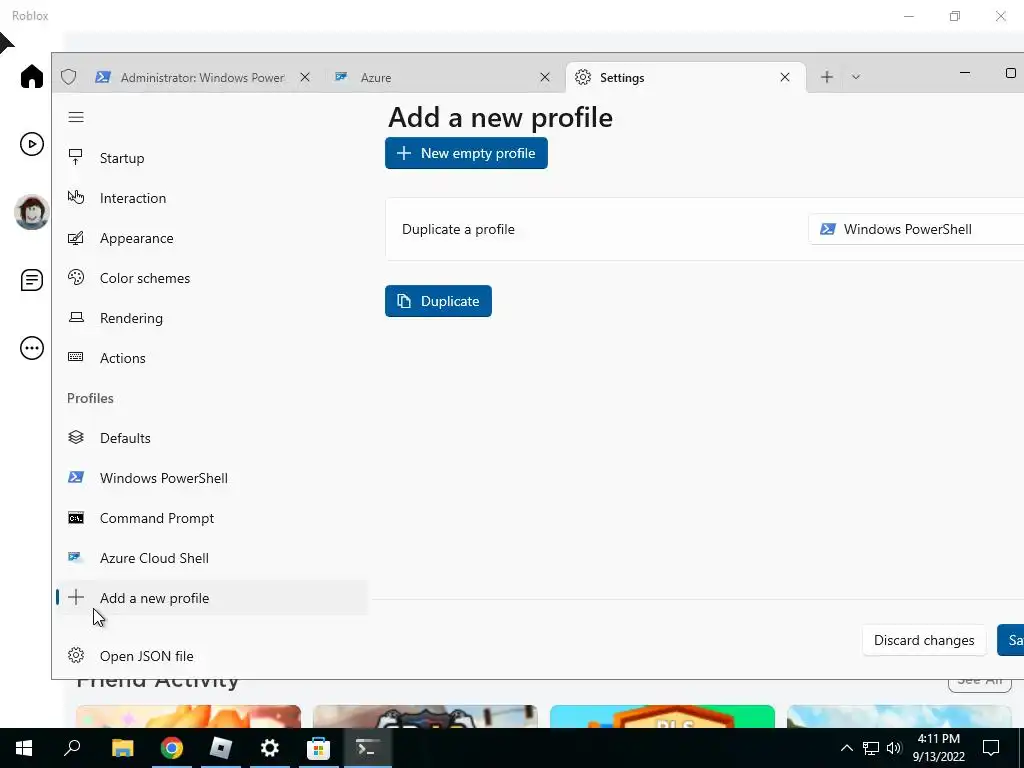1024x768 pixels.
Task: Open taskbar Search magnifier
Action: (72, 748)
